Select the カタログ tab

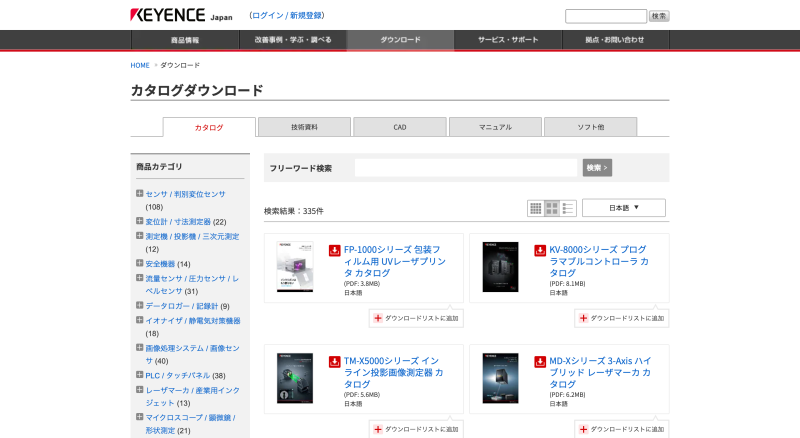click(209, 127)
